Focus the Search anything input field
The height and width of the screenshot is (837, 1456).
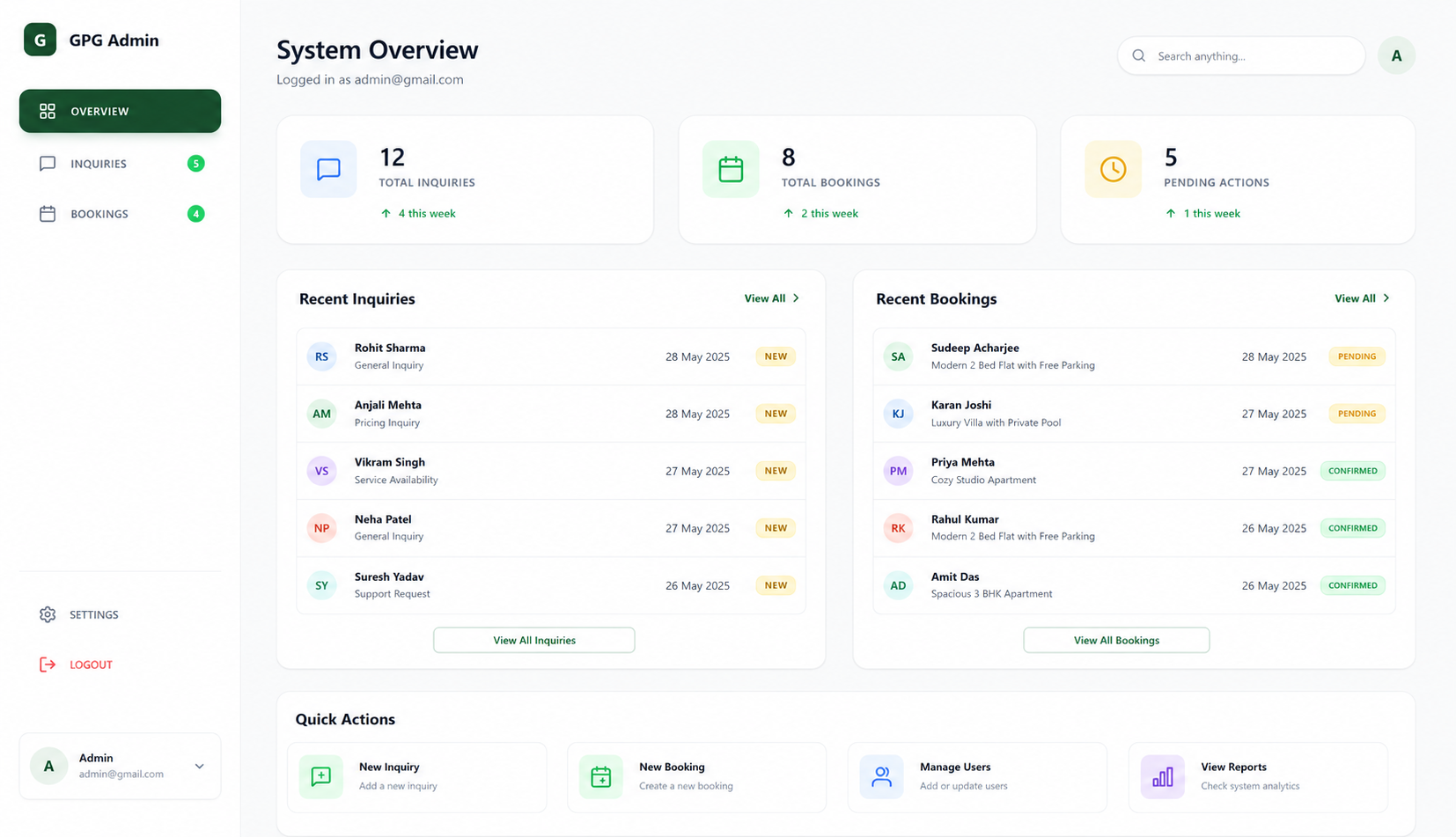coord(1241,55)
